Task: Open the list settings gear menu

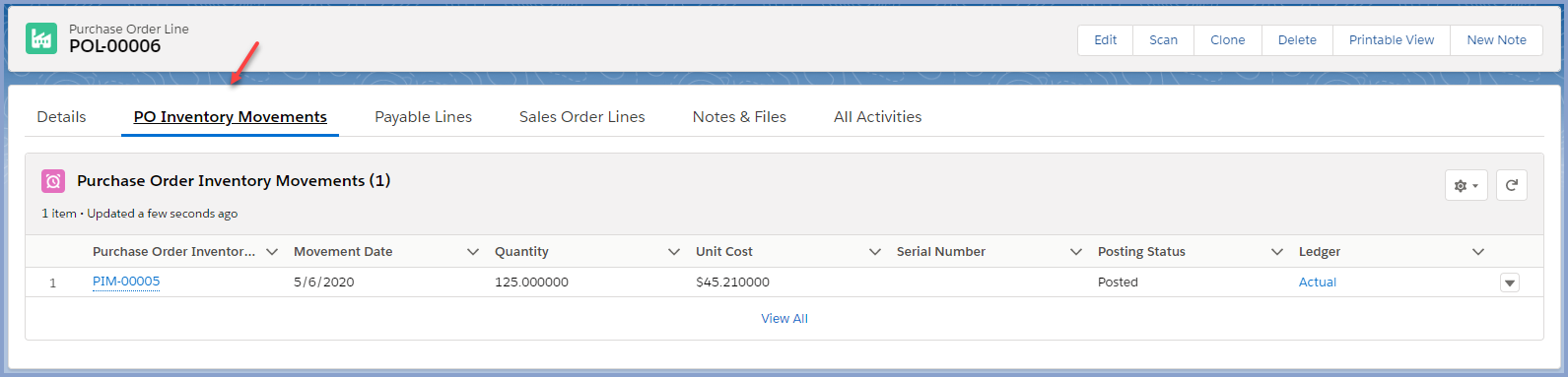Action: 1466,185
